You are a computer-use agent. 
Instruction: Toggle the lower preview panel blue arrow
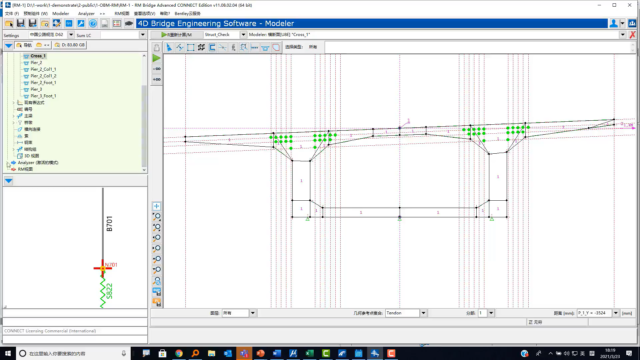pyautogui.click(x=9, y=181)
